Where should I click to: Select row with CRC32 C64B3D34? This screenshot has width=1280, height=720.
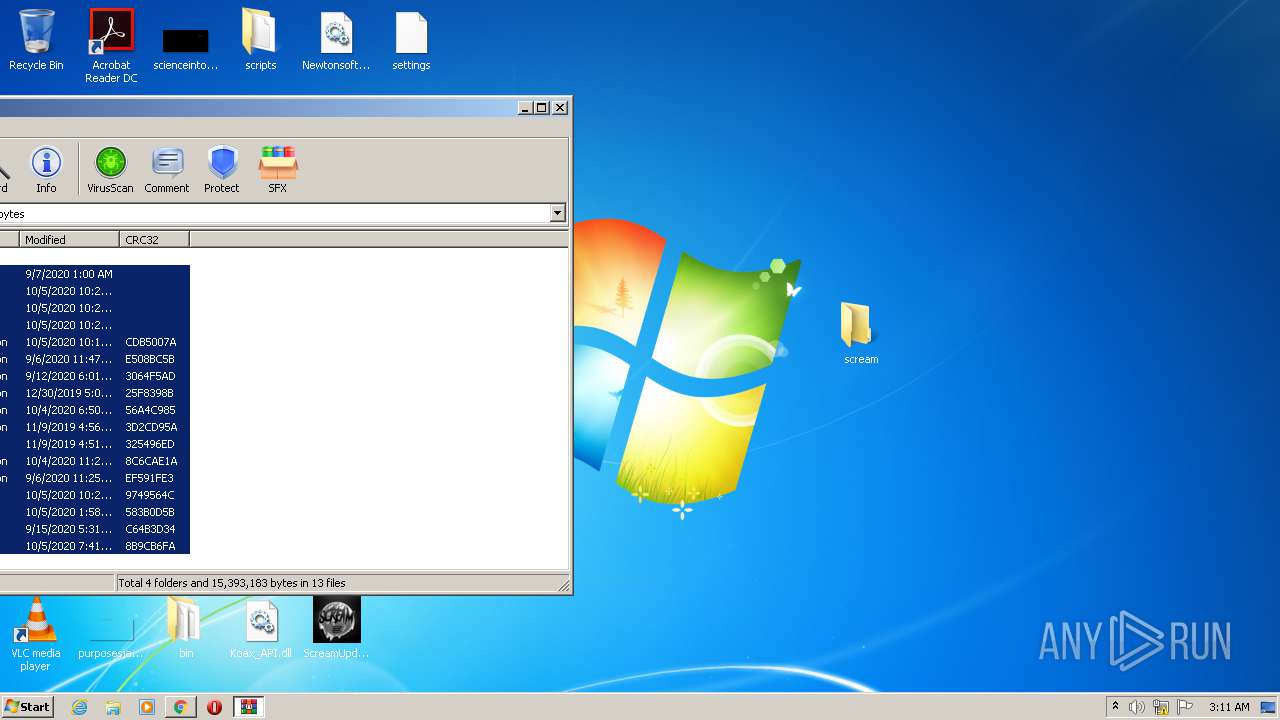(x=95, y=529)
